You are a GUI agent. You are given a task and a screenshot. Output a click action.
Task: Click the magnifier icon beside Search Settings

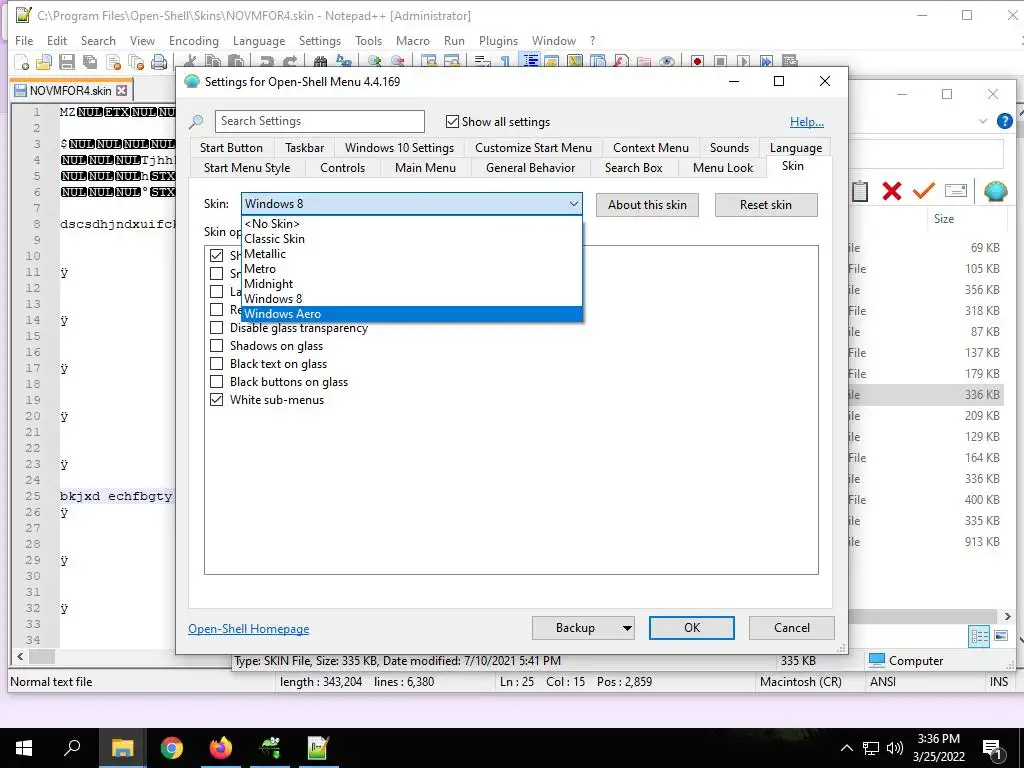click(197, 122)
